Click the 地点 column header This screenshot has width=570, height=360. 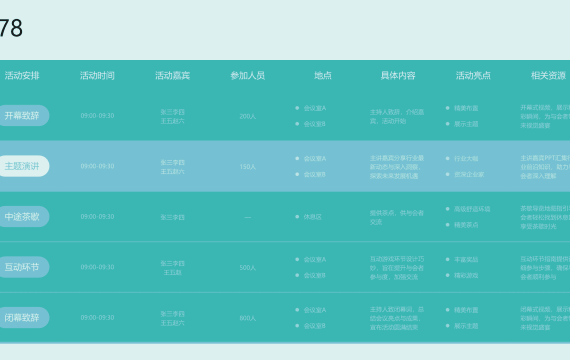click(323, 76)
